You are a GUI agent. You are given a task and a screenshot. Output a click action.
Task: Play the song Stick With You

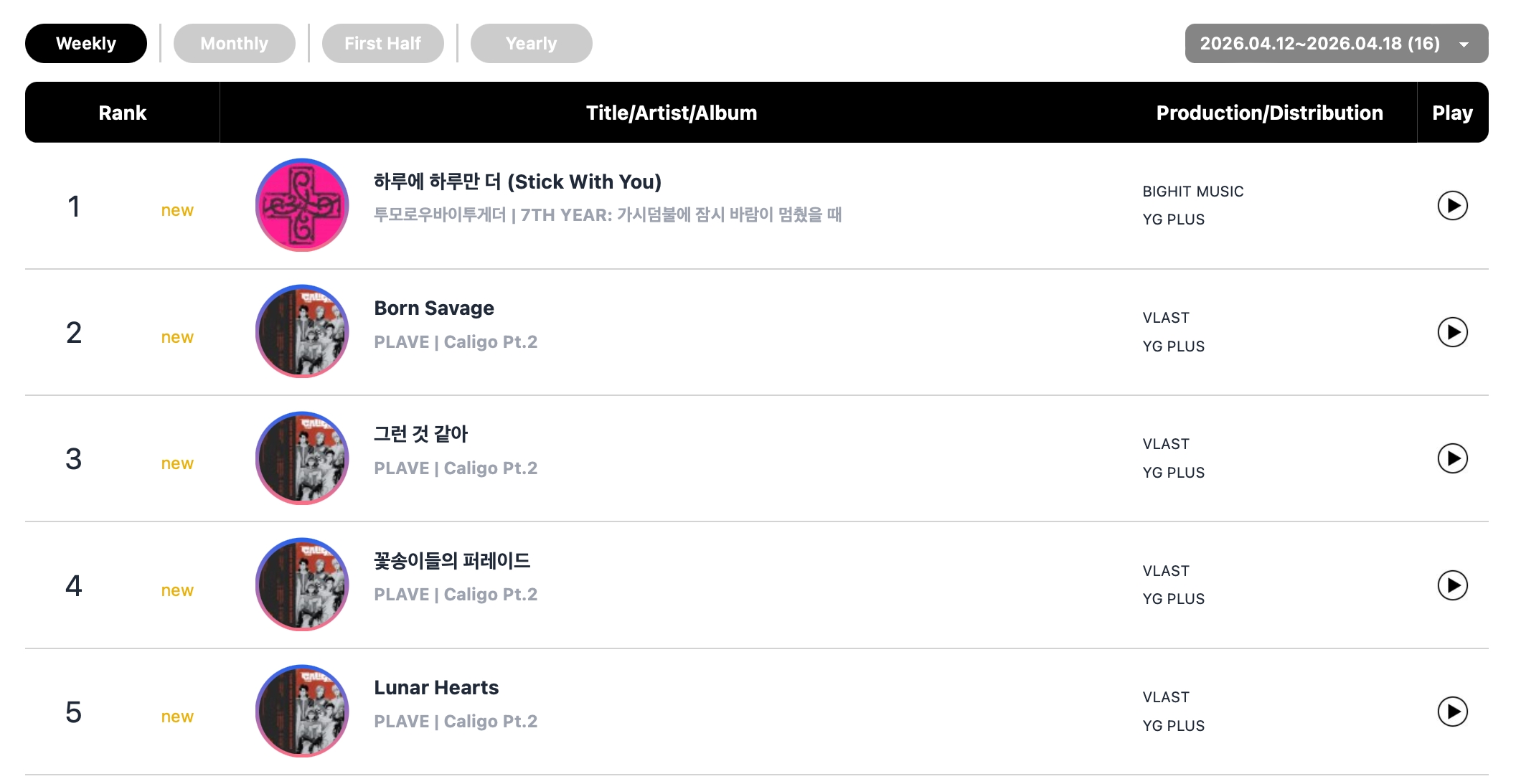tap(1452, 206)
